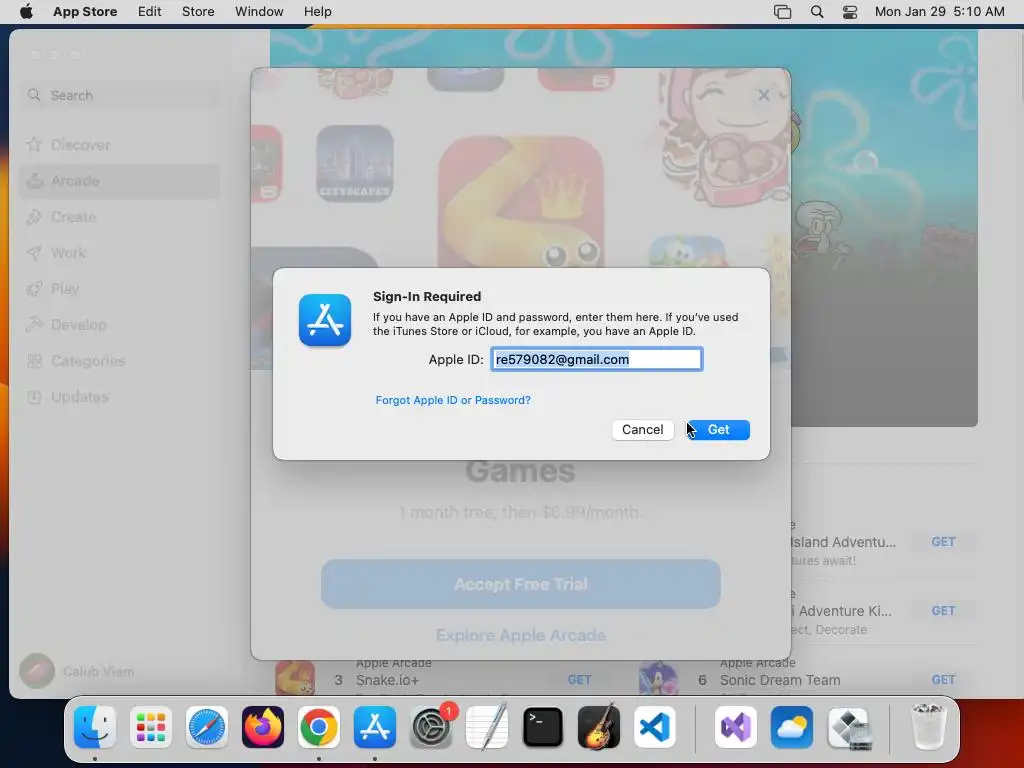
Task: Open the Apple menu
Action: [x=26, y=12]
